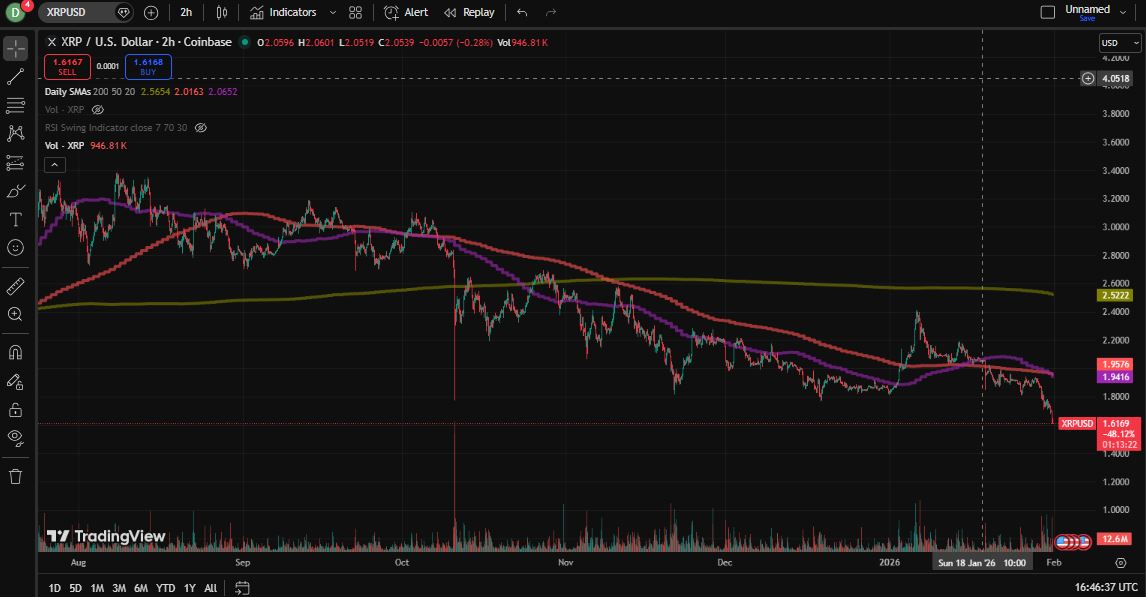Image resolution: width=1146 pixels, height=597 pixels.
Task: Lock all drawing tools
Action: pyautogui.click(x=15, y=410)
